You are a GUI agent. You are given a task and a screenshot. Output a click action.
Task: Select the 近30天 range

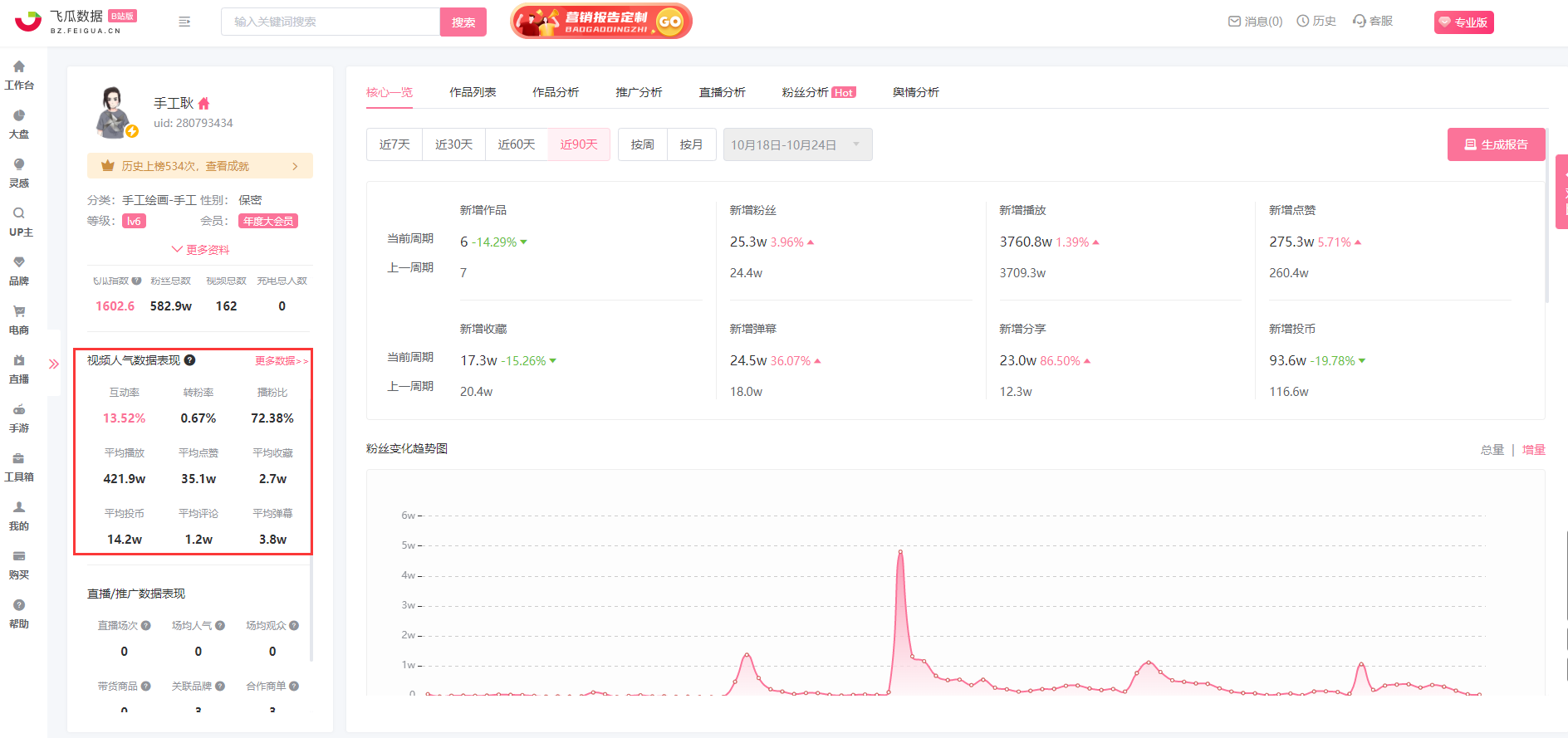tap(453, 144)
